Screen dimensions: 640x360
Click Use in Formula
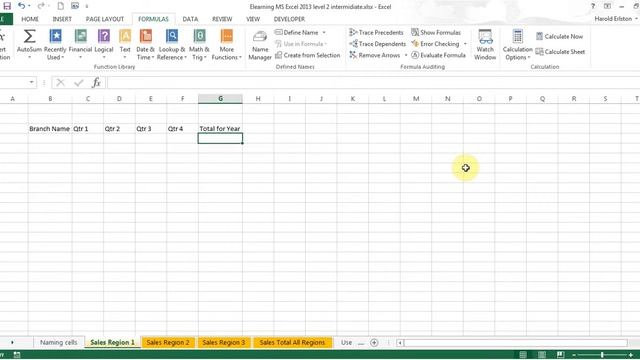tap(301, 44)
